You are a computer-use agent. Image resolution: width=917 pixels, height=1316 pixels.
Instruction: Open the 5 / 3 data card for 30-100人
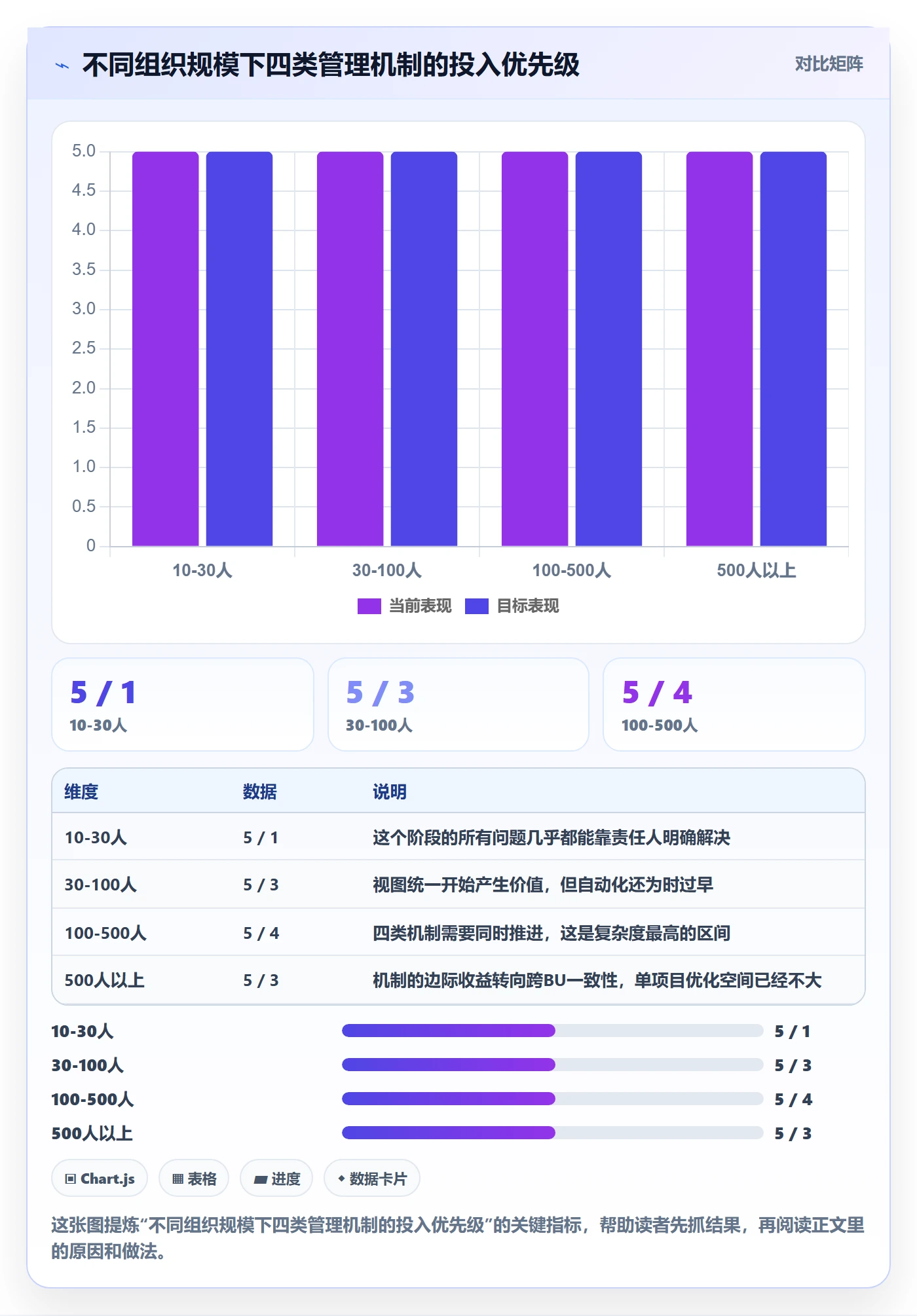[458, 704]
